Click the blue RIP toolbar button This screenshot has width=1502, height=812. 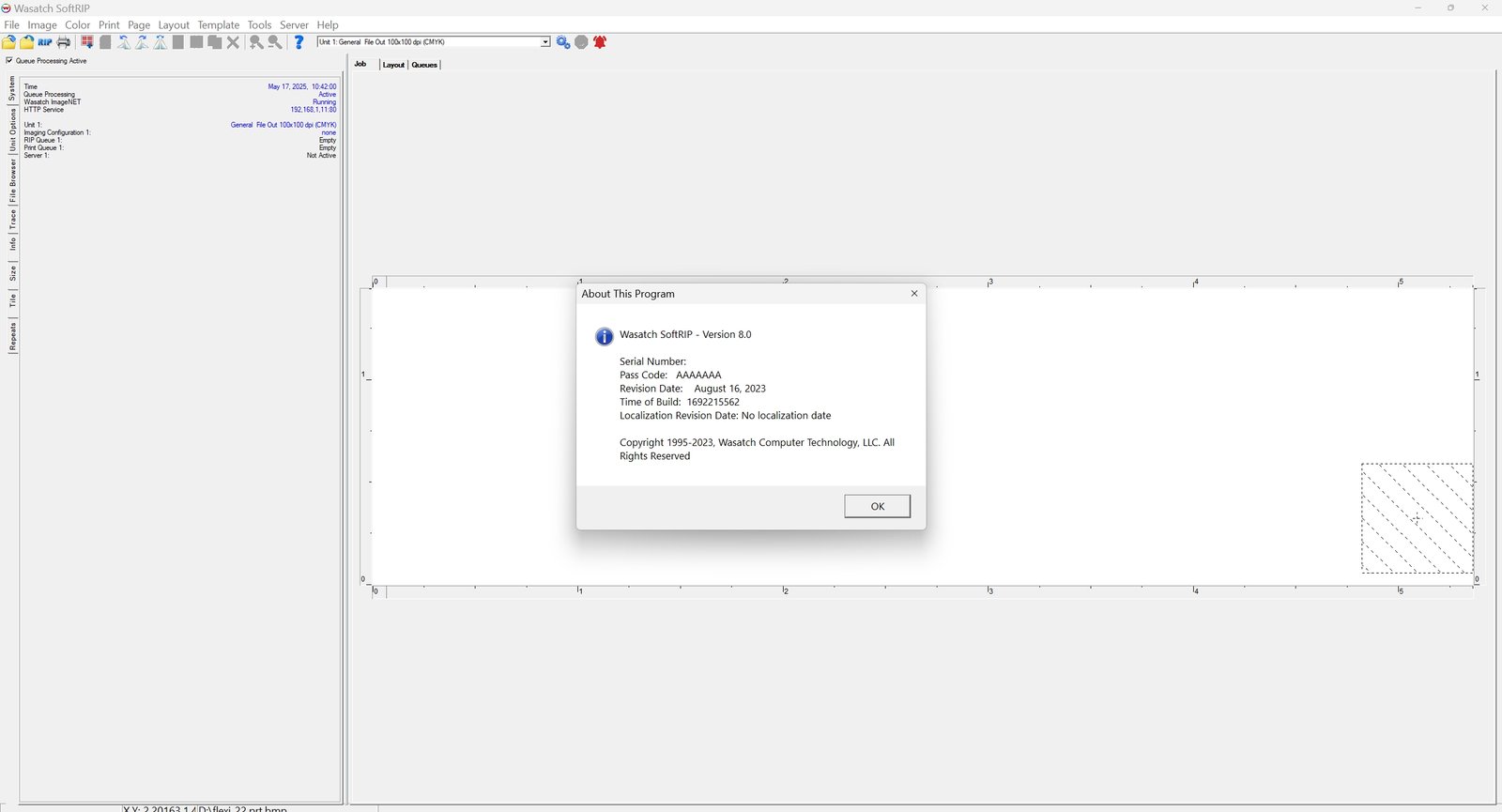click(45, 42)
